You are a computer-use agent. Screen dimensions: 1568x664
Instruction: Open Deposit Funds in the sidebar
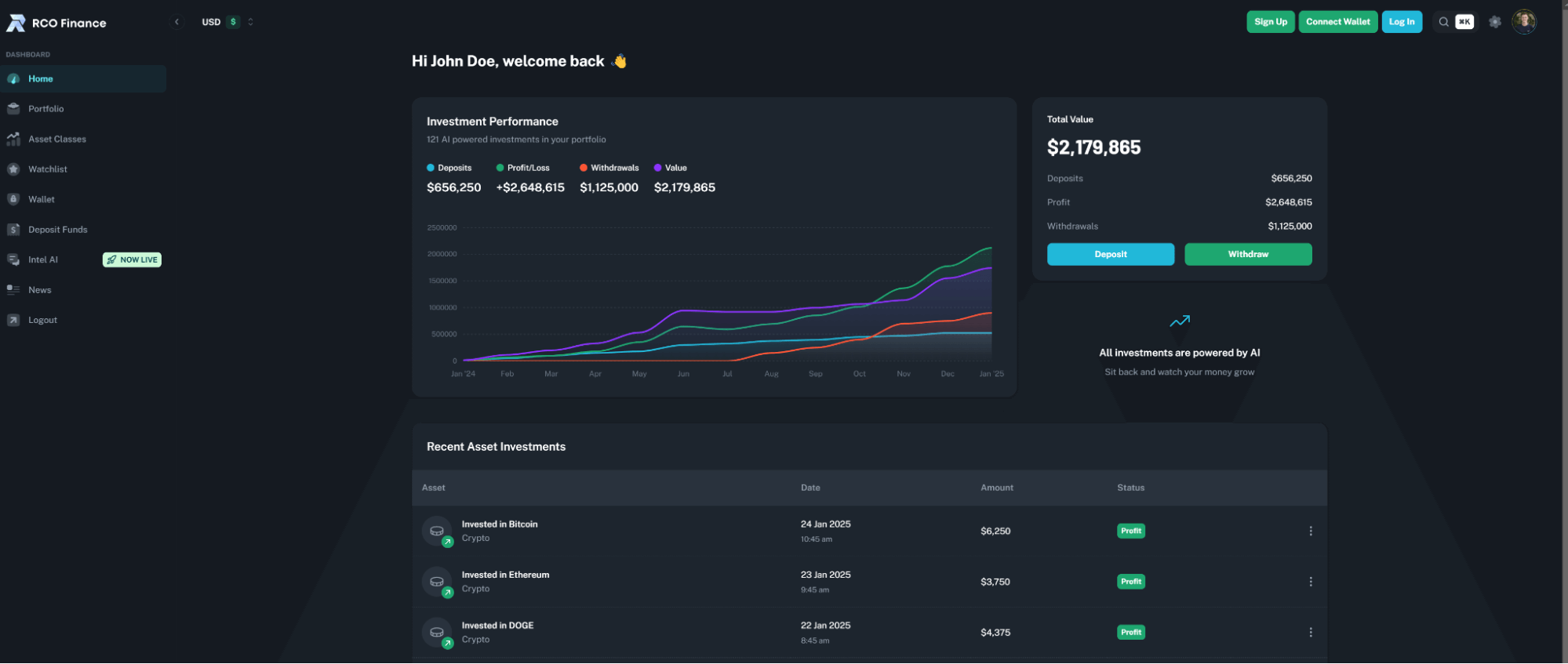[x=57, y=230]
